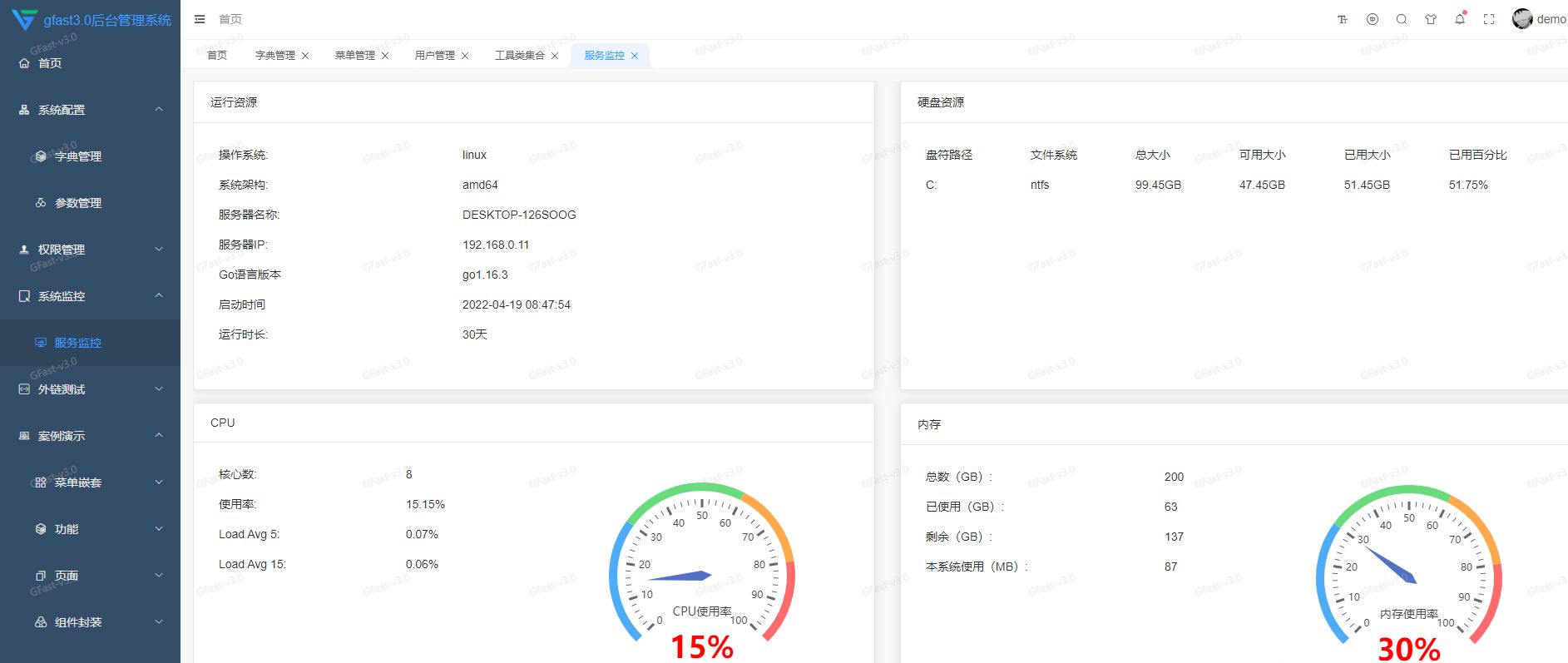Click the 页面 sidebar icon

point(41,576)
